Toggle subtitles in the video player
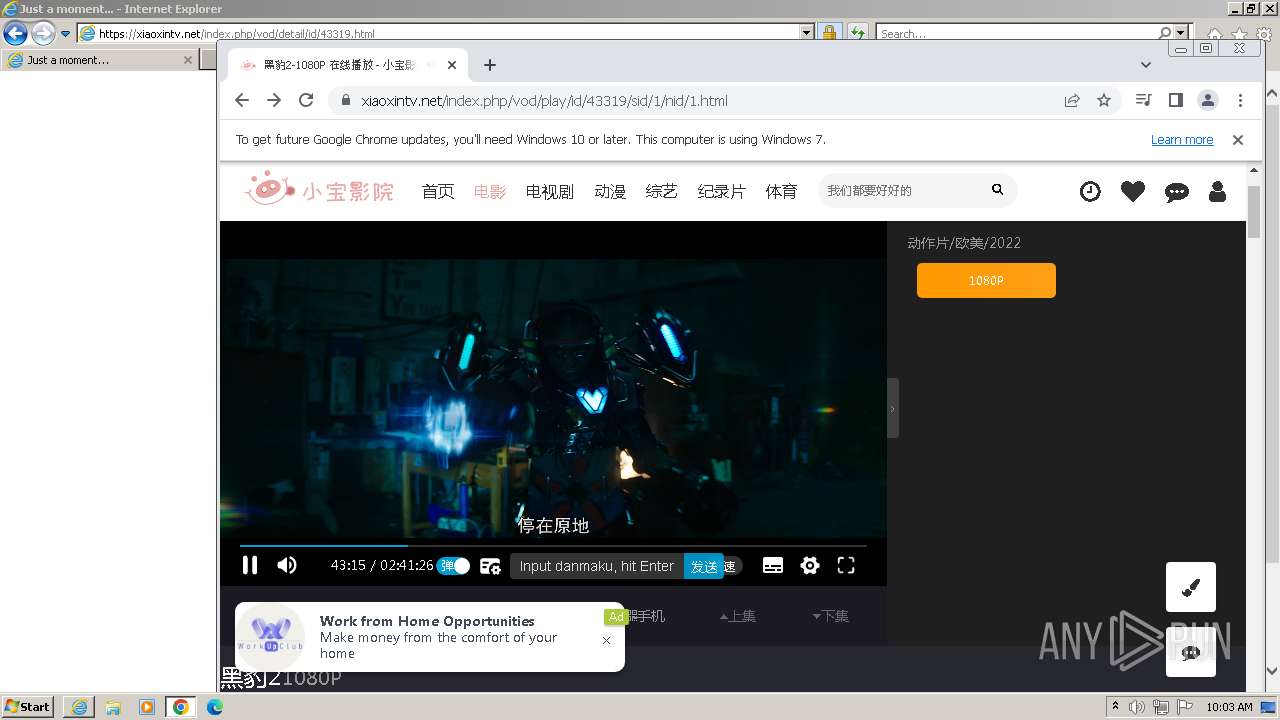 pyautogui.click(x=773, y=566)
